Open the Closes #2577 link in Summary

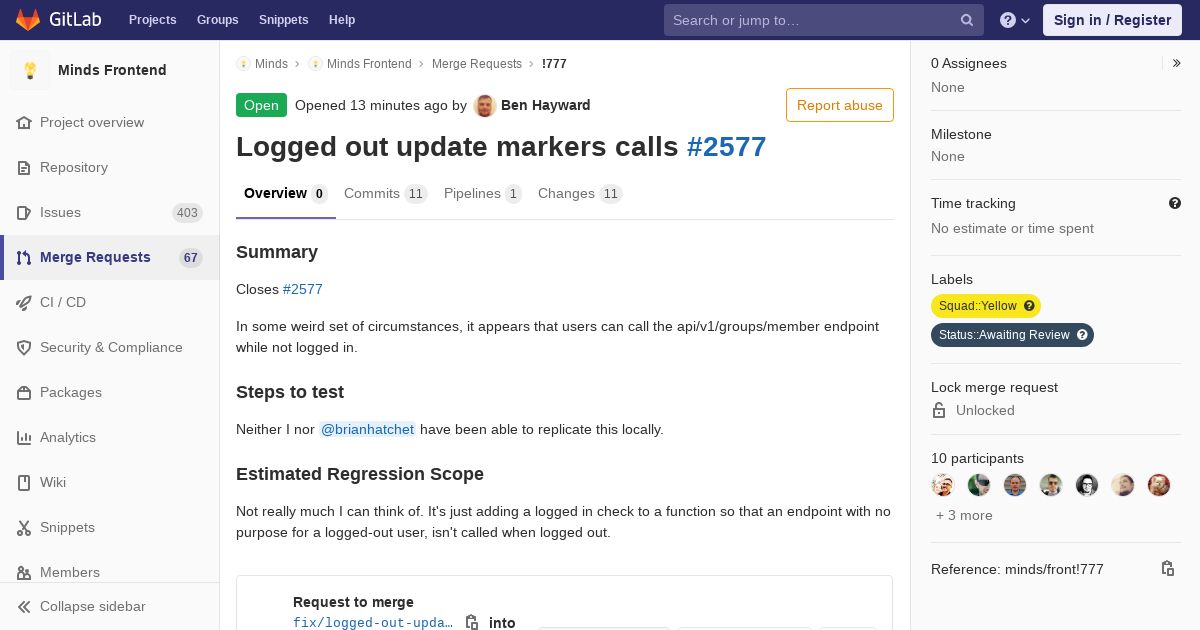[x=303, y=289]
